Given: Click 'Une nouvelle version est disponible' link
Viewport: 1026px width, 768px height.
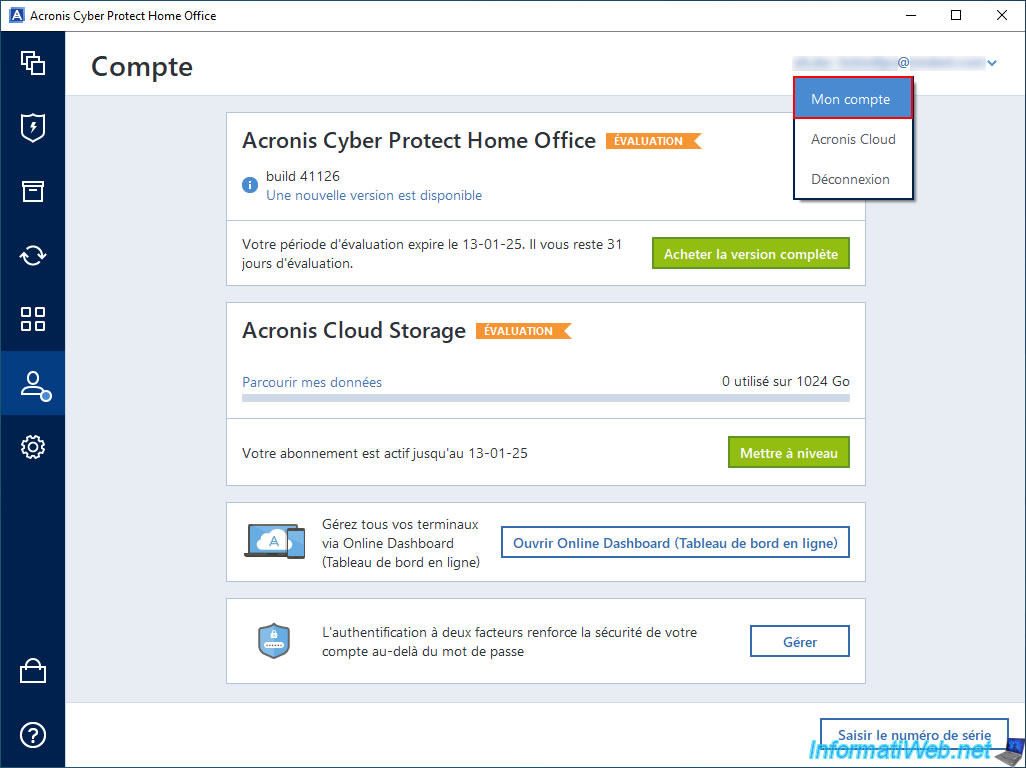Looking at the screenshot, I should click(x=374, y=195).
